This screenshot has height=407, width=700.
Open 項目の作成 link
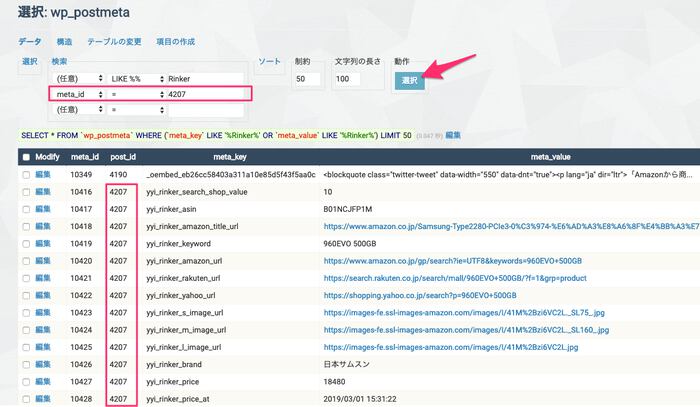(175, 42)
